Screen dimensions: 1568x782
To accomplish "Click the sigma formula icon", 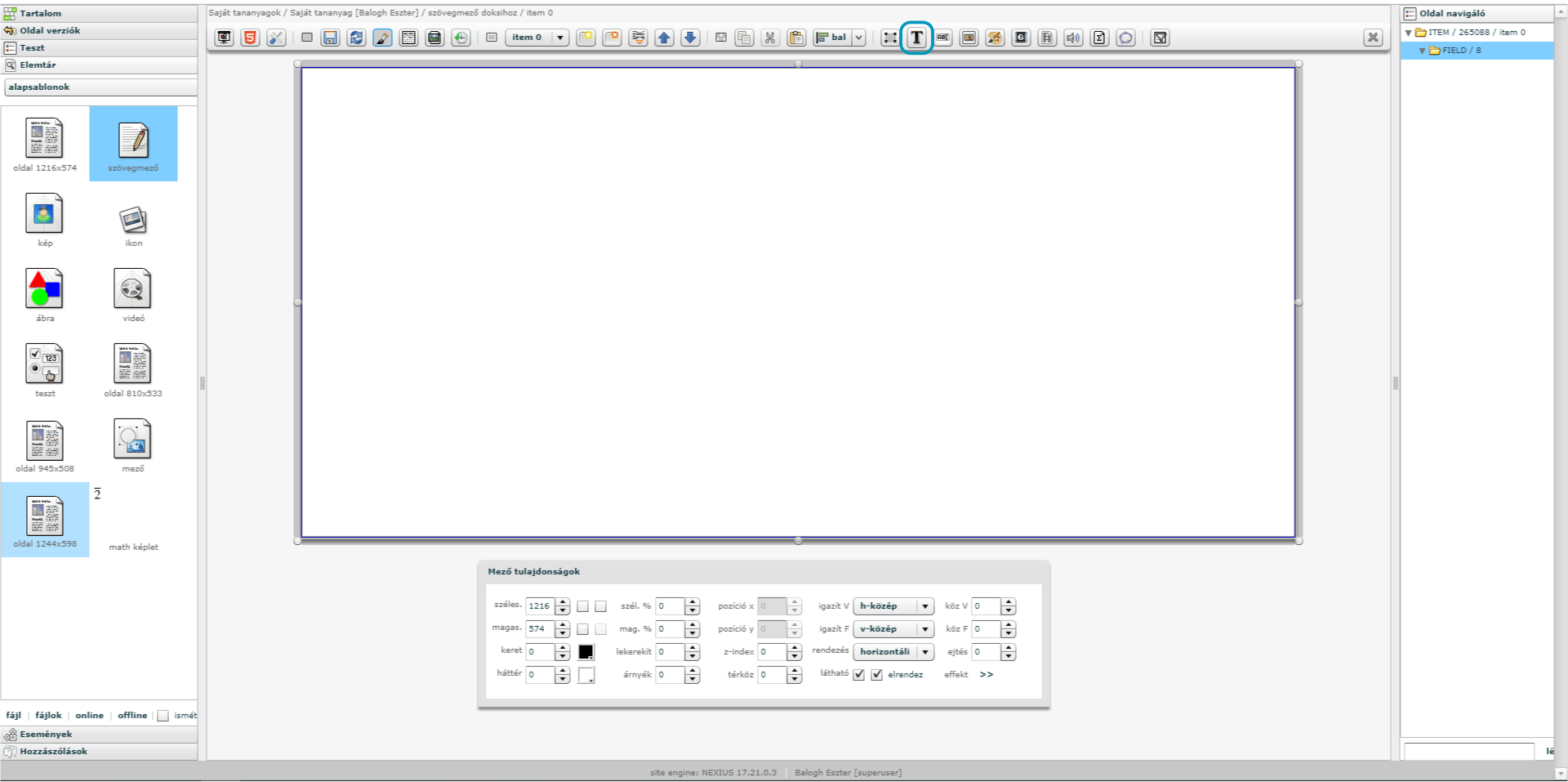I will tap(1099, 38).
